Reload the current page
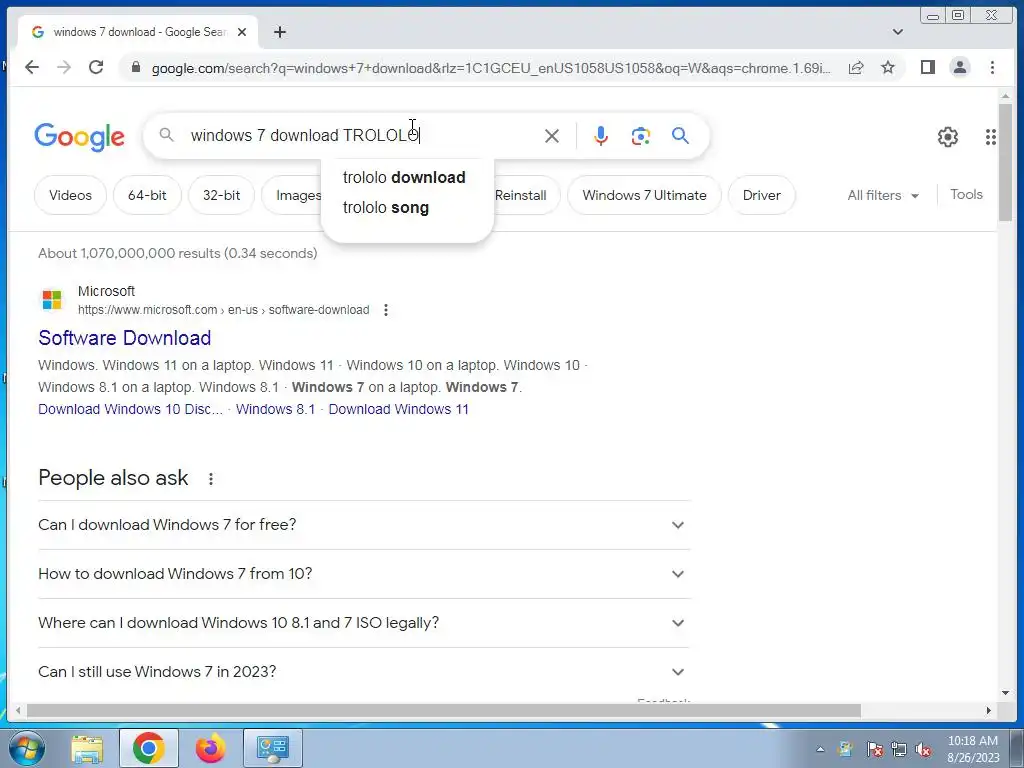1024x768 pixels. click(x=96, y=67)
